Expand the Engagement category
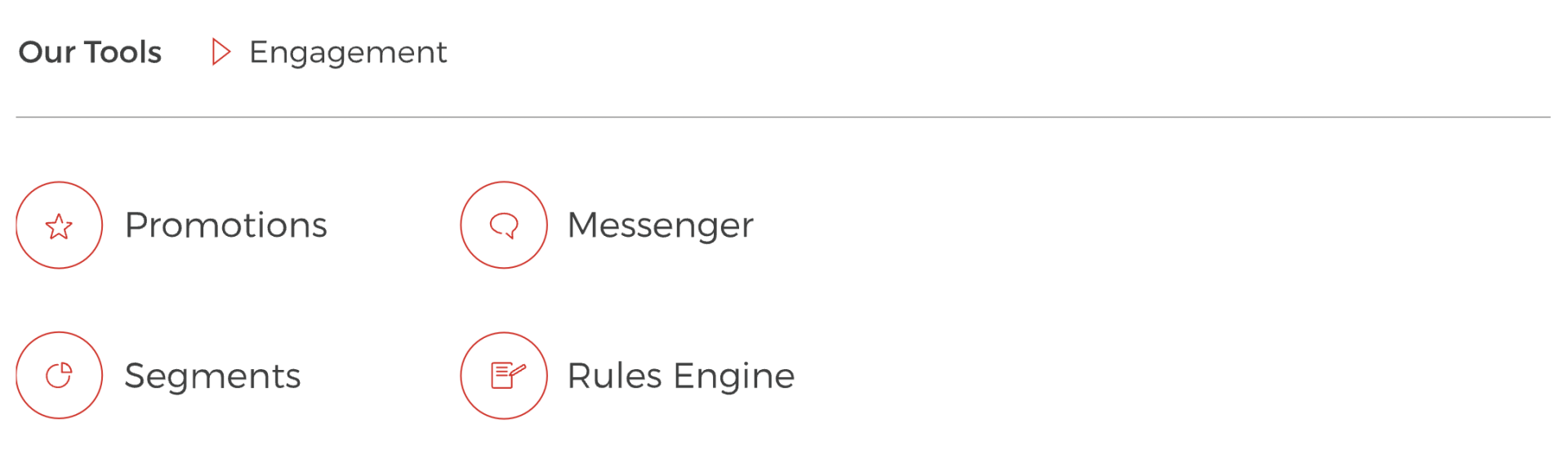 pos(347,52)
